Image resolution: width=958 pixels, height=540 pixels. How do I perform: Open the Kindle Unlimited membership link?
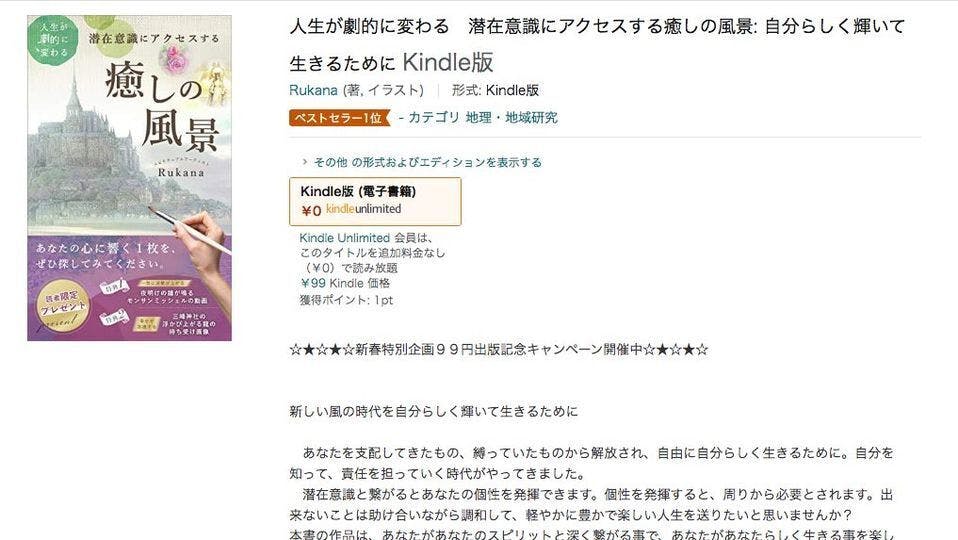tap(345, 238)
